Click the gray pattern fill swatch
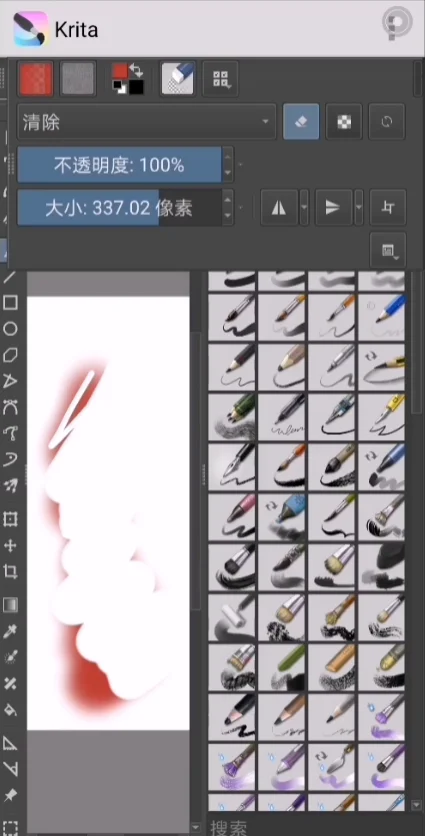 click(78, 78)
